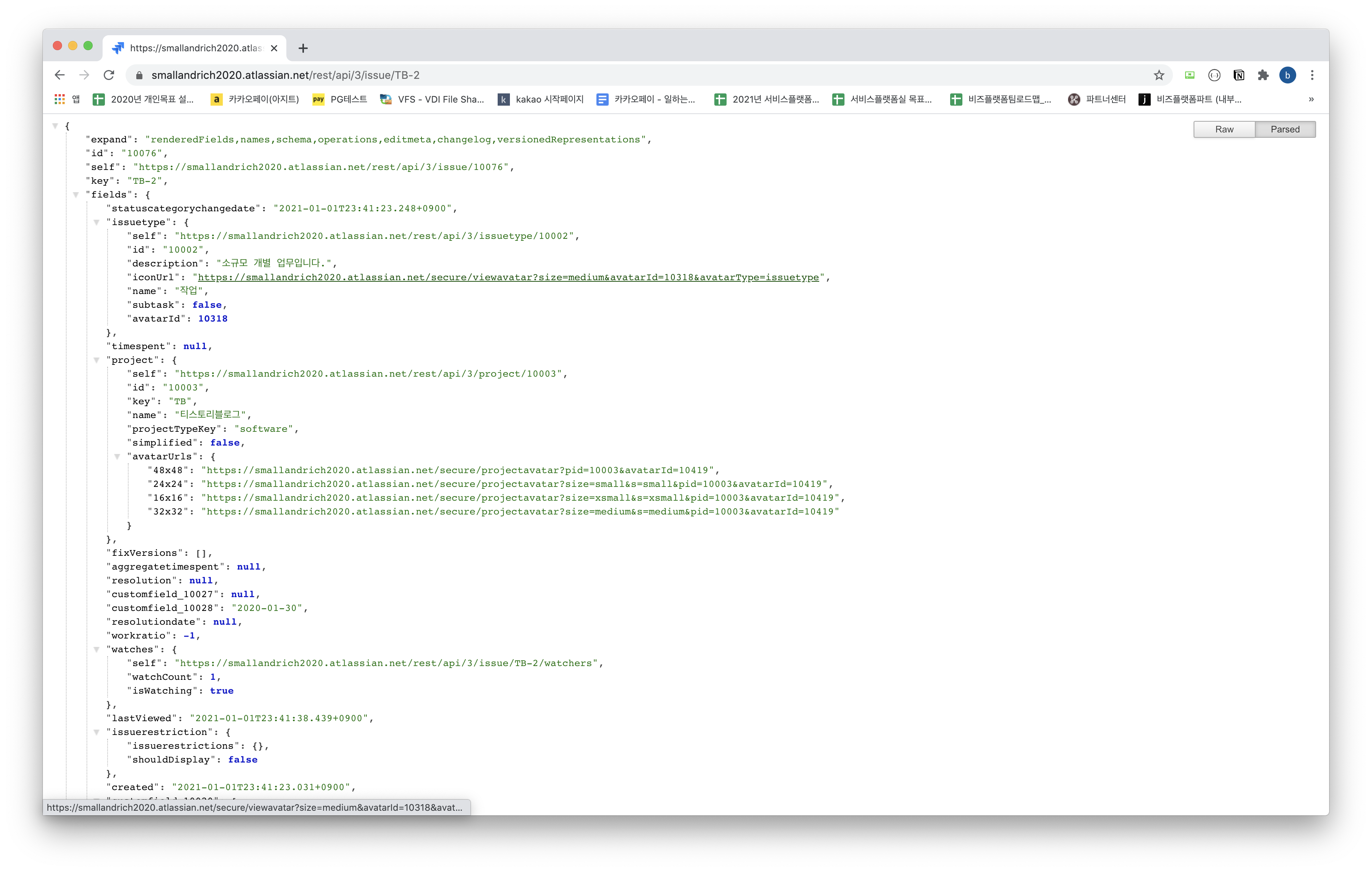Image resolution: width=1372 pixels, height=872 pixels.
Task: Close the smallandrich2020 atlassian tab
Action: pos(274,48)
